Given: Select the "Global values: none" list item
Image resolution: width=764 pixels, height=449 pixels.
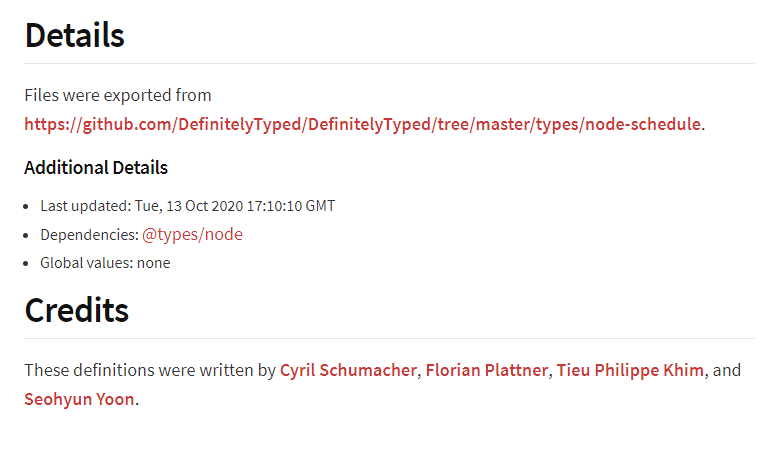Looking at the screenshot, I should coord(105,263).
